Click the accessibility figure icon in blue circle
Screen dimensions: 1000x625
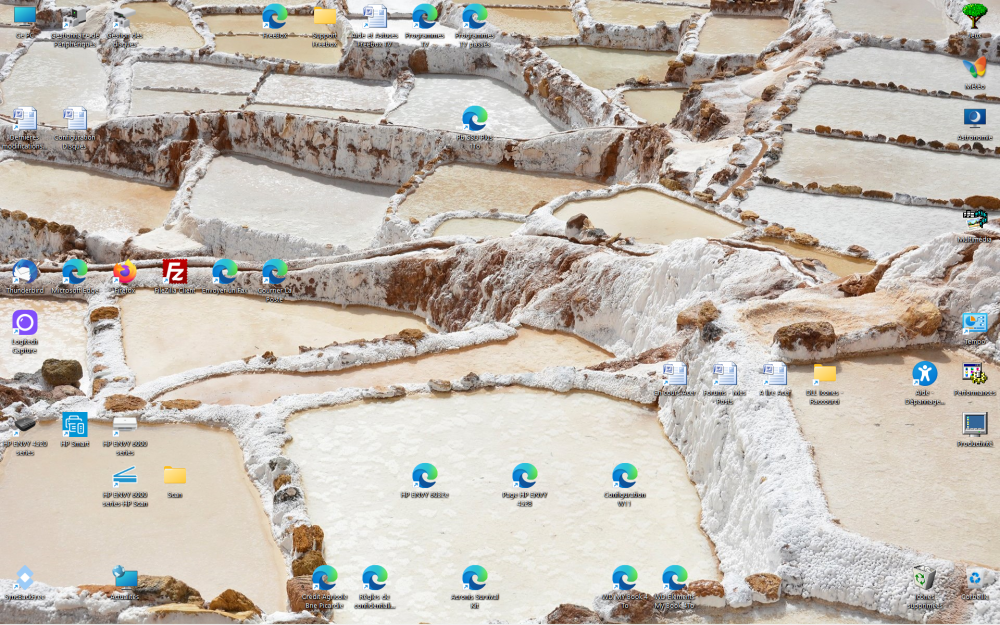tap(924, 374)
